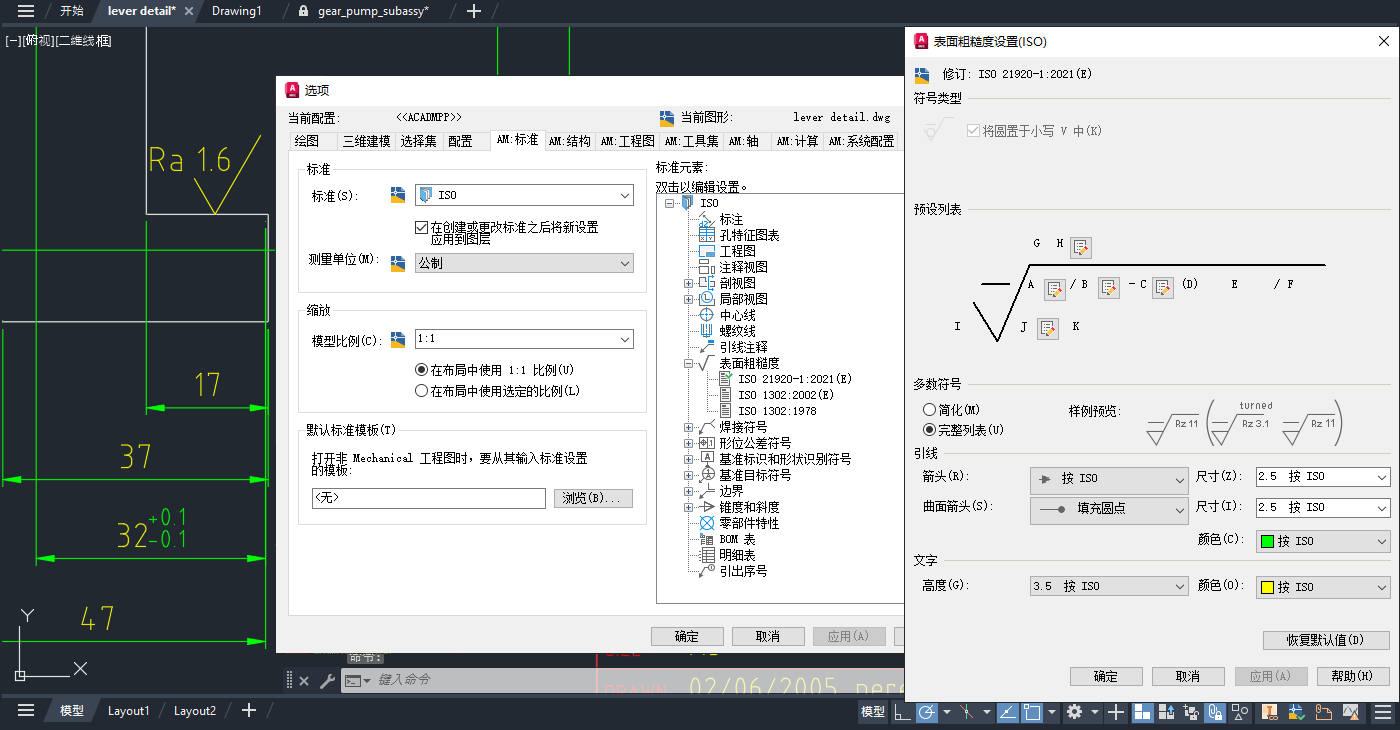Open the 测量单位 公制 dropdown
Viewport: 1400px width, 730px height.
[x=524, y=263]
